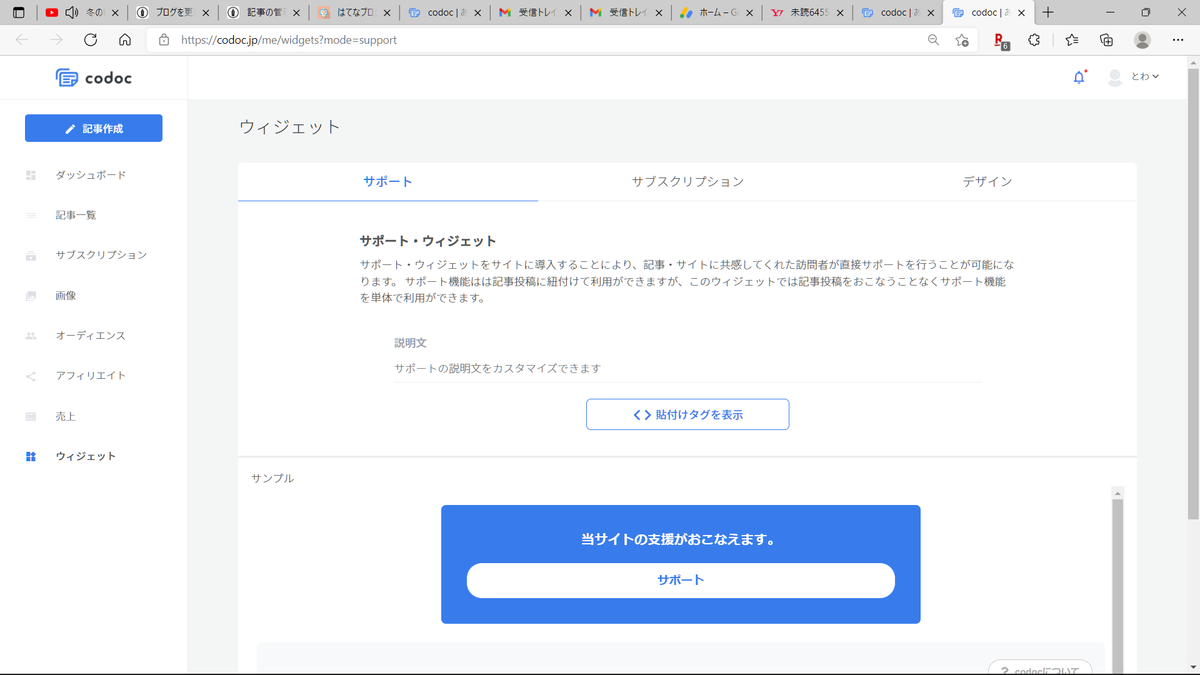Click the speaker icon on the YouTube tab
Screen dimensions: 1200x675
[72, 13]
